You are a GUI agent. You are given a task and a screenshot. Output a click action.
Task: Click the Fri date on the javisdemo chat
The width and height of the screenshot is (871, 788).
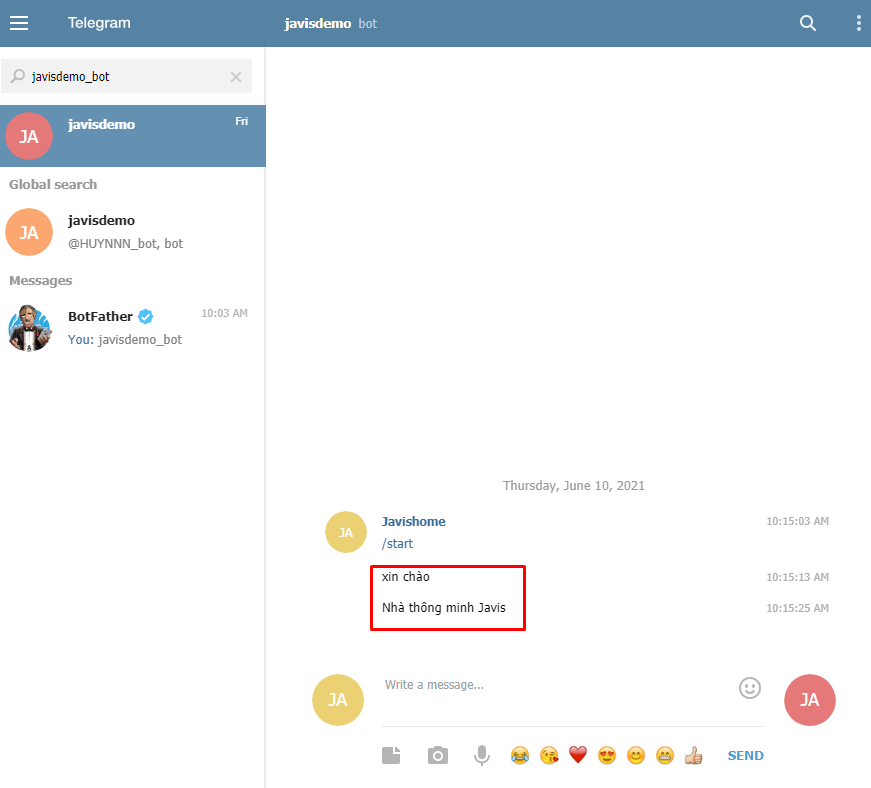click(x=242, y=121)
